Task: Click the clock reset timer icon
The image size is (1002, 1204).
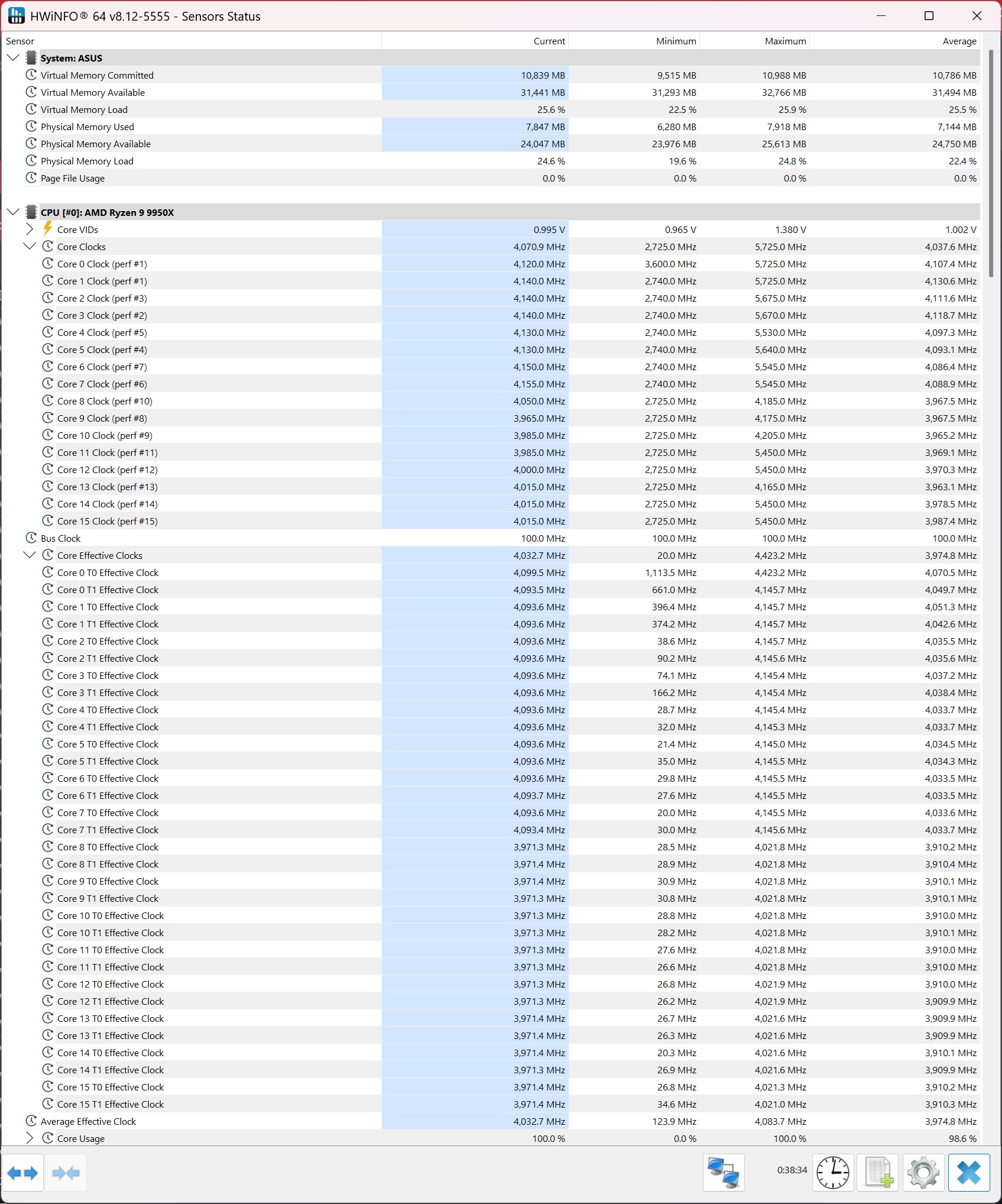Action: (833, 1173)
